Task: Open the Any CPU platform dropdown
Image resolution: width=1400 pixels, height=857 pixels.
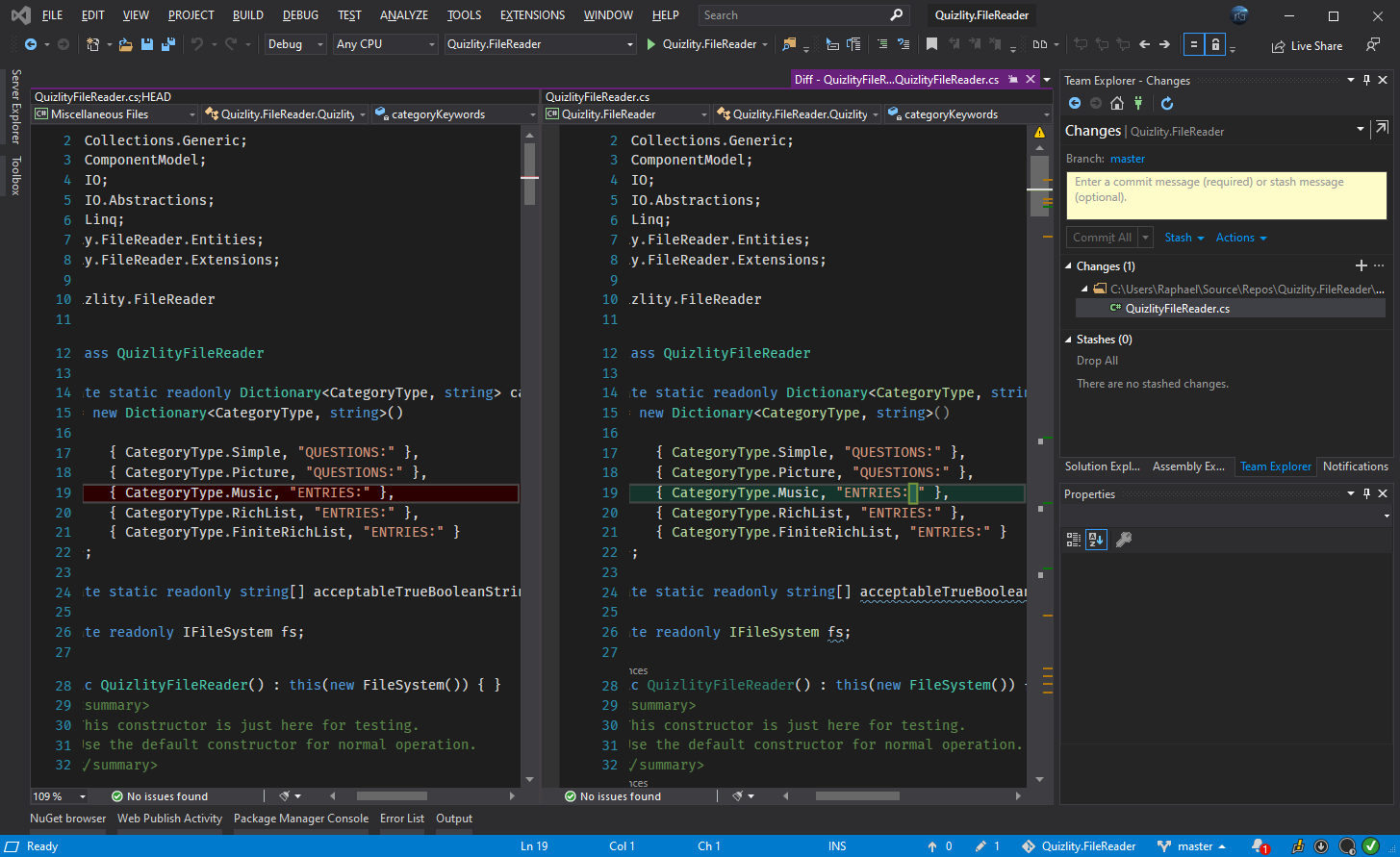Action: tap(385, 44)
